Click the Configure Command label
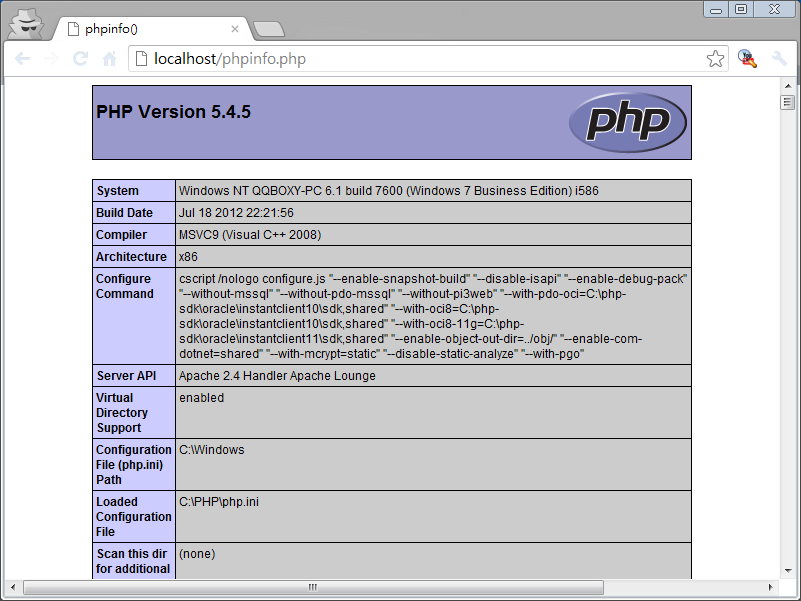 coord(125,286)
